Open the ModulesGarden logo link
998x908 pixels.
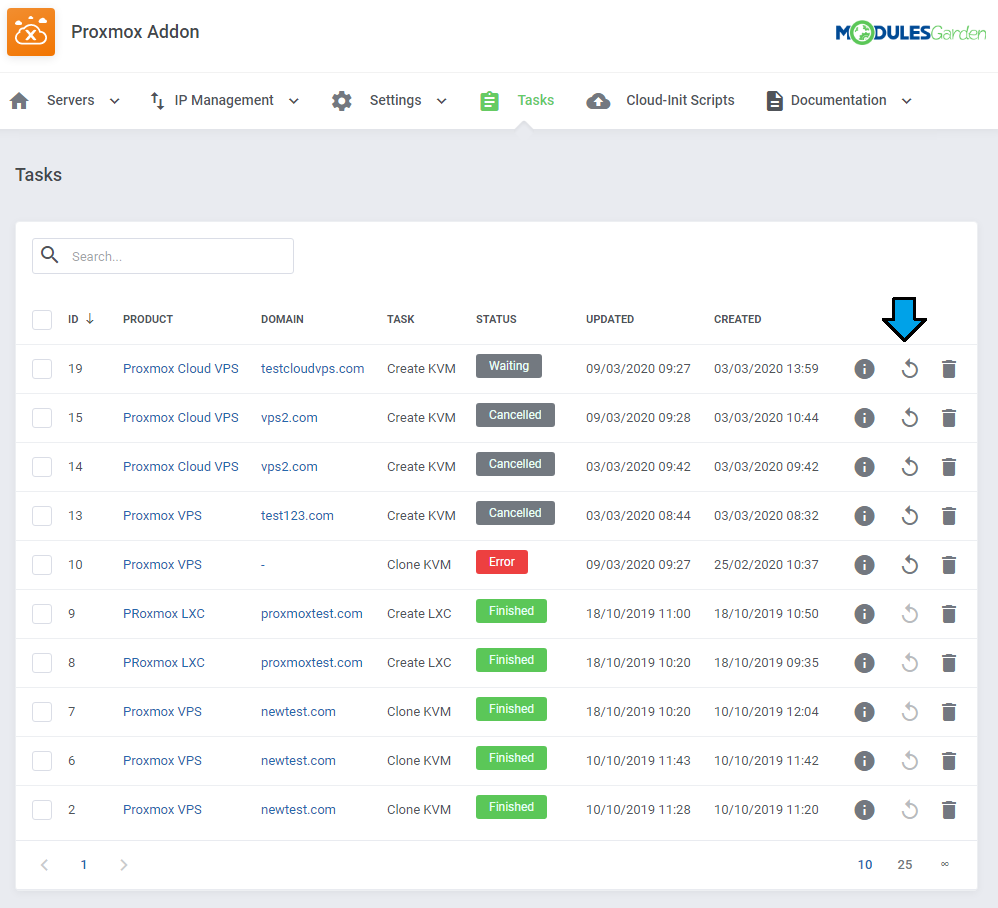[911, 32]
